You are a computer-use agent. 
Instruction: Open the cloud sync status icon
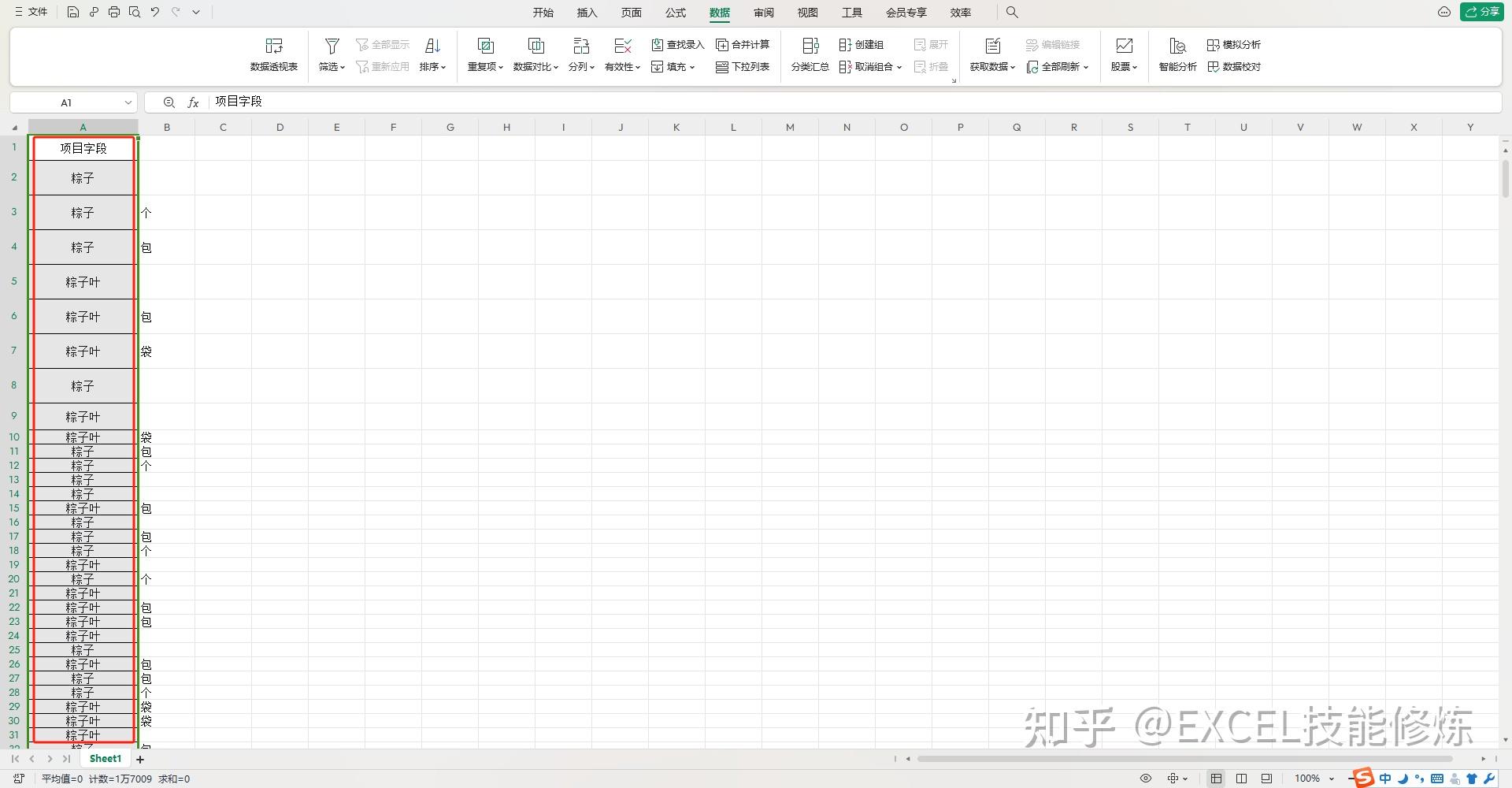(x=1443, y=12)
